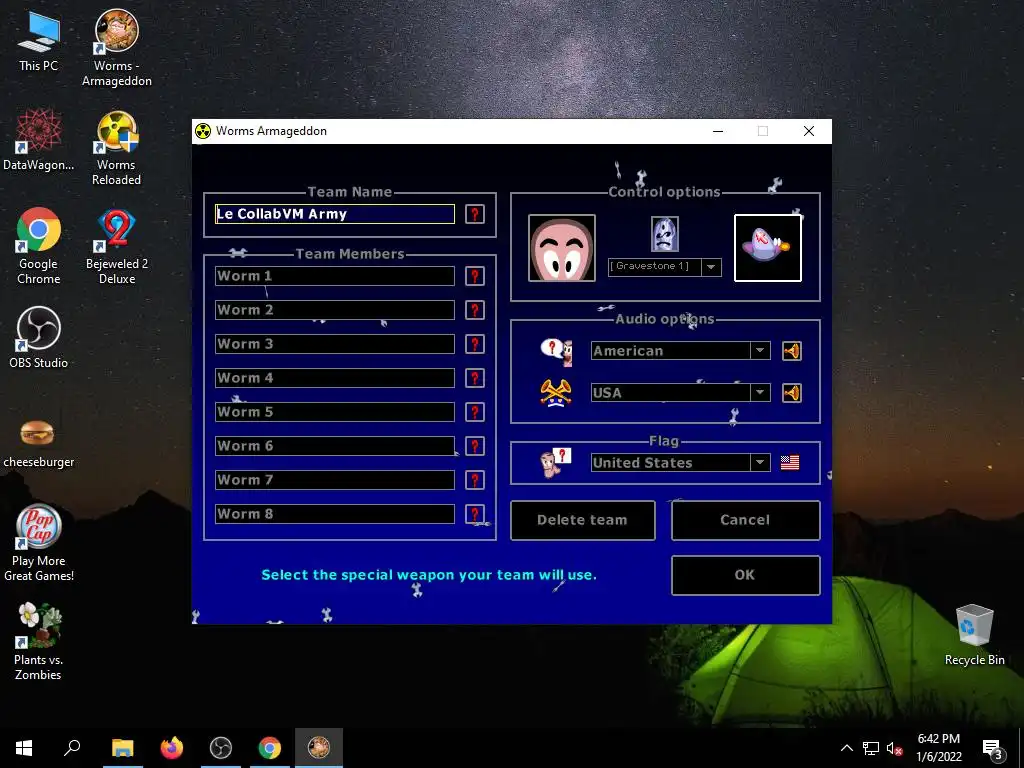Open taskbar search magnifier
This screenshot has height=768, width=1024.
coord(72,748)
